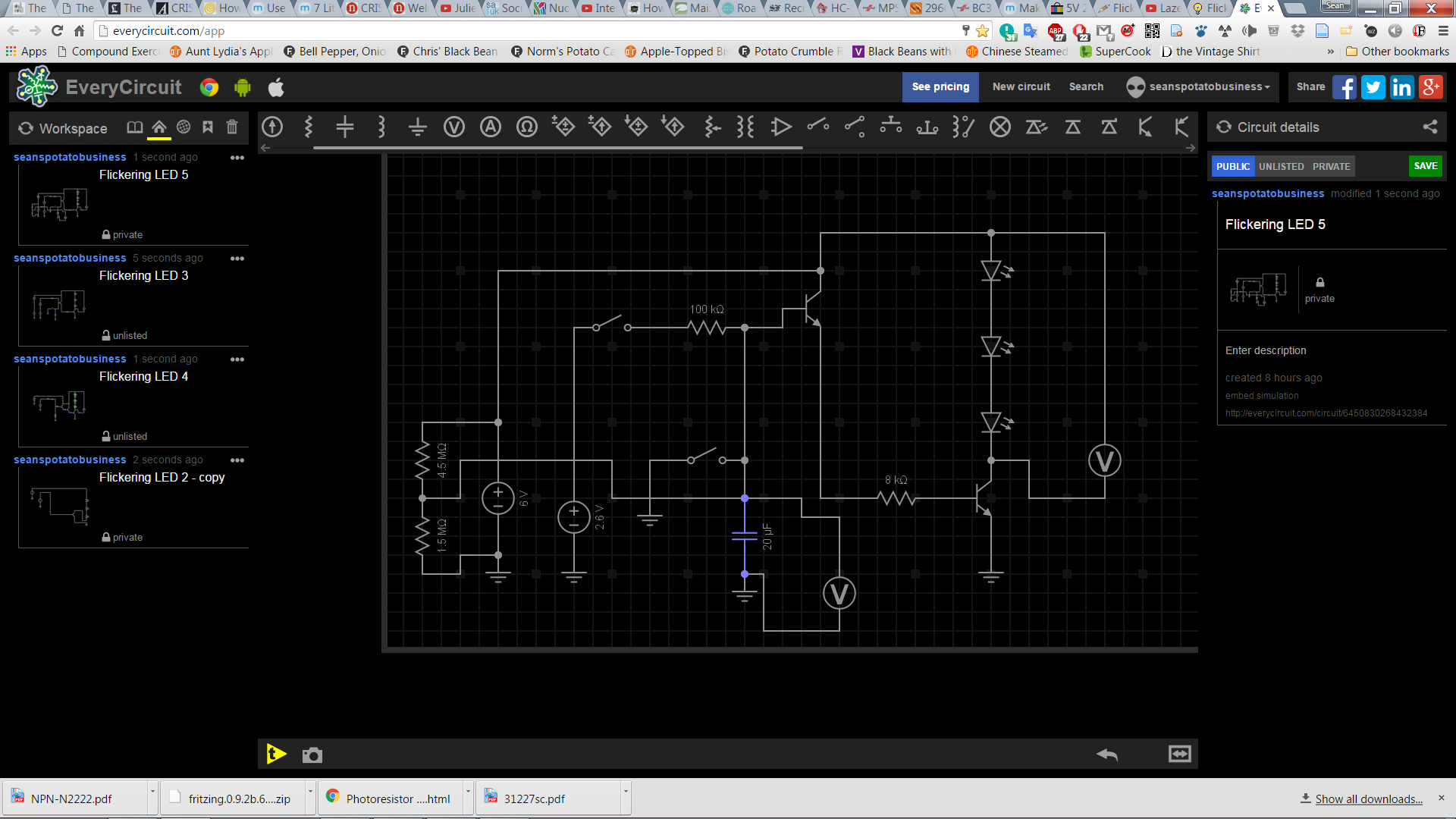Set circuit visibility to PUBLIC

[1232, 166]
